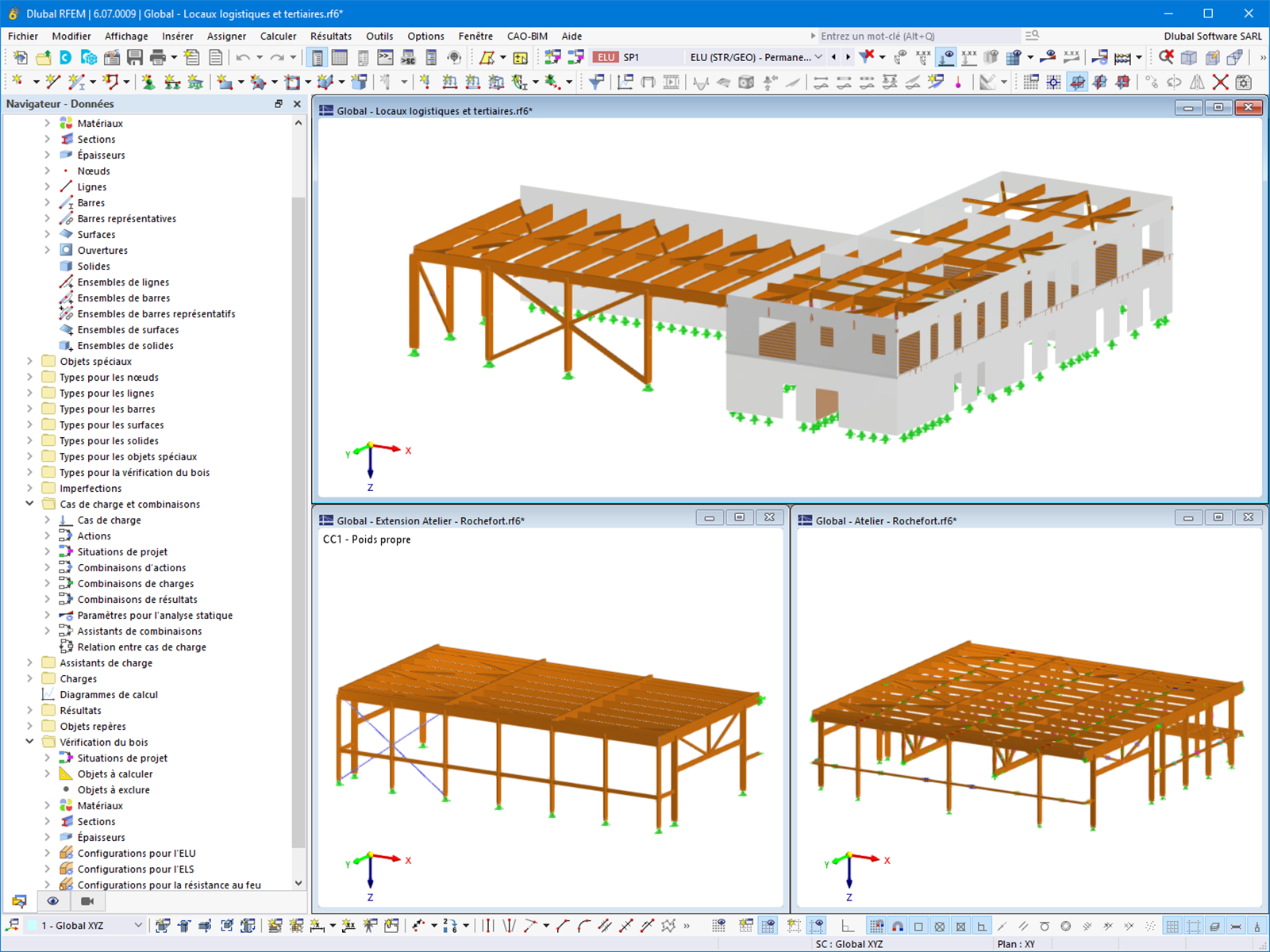Click in the keyword search field Entrez un mot-clé
This screenshot has width=1270, height=952.
point(913,36)
